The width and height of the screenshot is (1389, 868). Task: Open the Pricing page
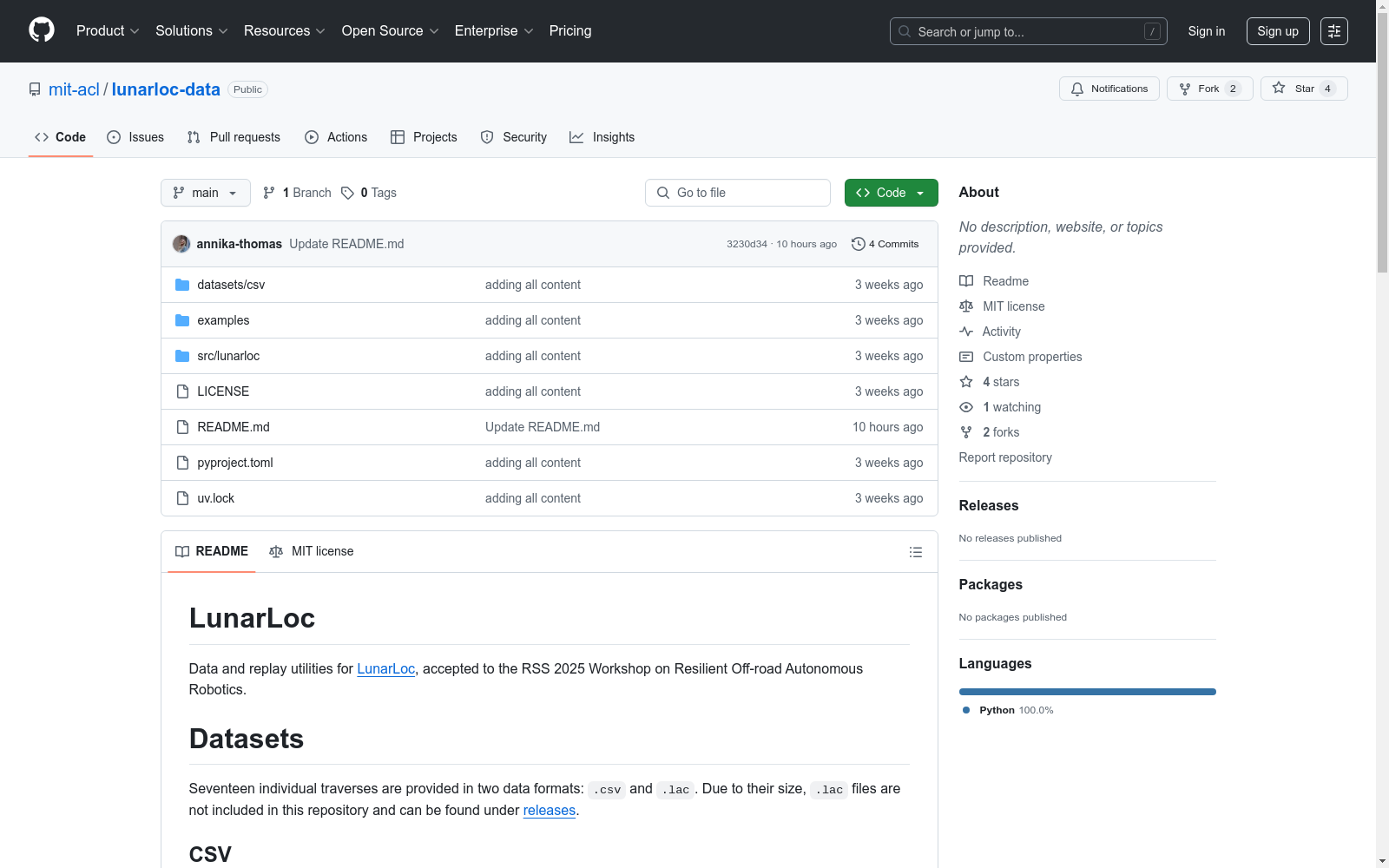(x=570, y=31)
